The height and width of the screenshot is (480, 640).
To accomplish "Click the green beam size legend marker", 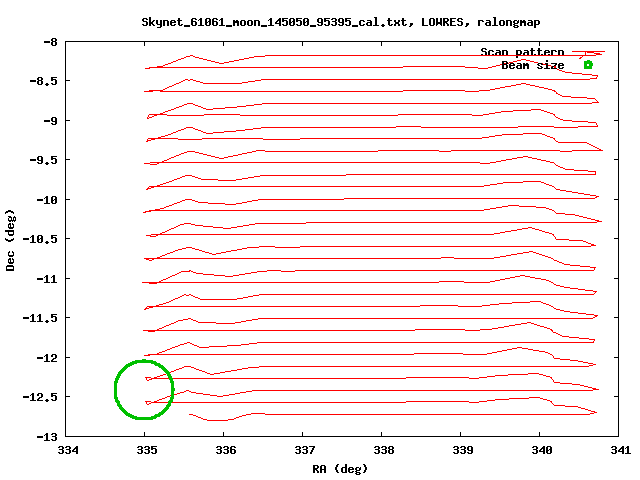I will (588, 64).
